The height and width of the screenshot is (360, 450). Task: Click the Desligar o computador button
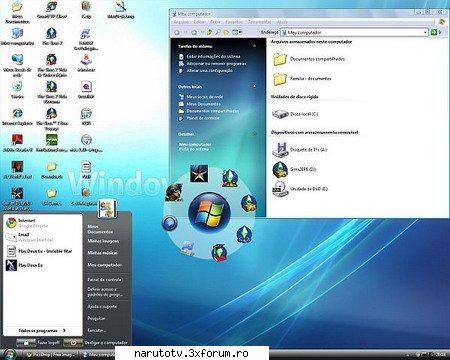point(96,342)
